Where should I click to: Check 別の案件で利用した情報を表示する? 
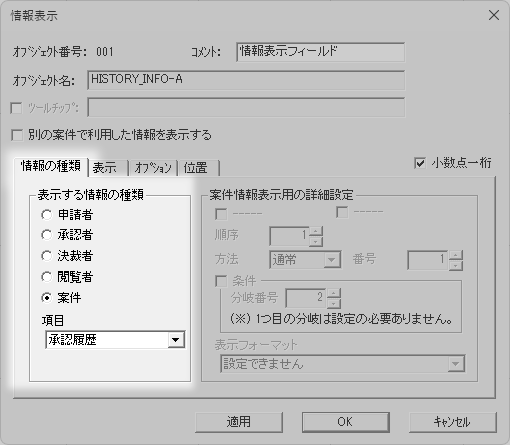[17, 135]
